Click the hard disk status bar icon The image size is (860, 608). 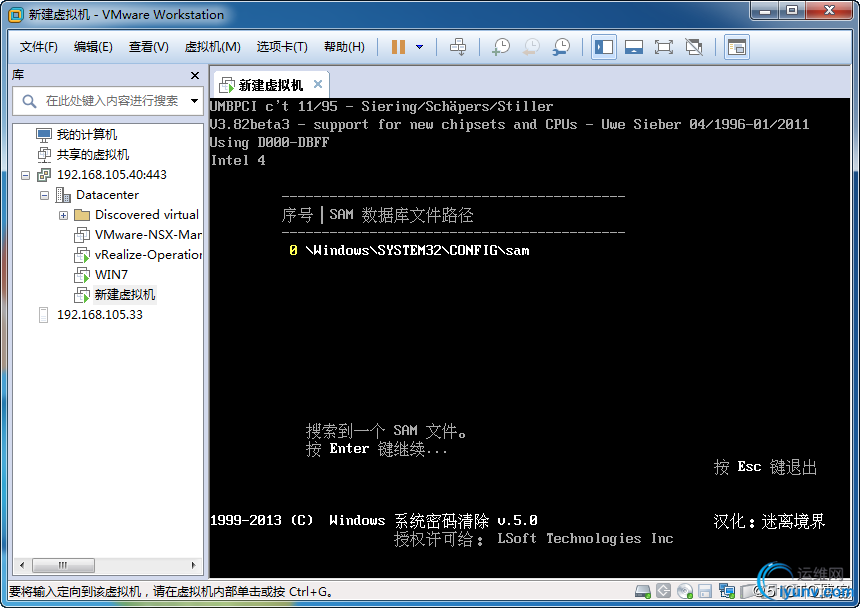(x=642, y=592)
